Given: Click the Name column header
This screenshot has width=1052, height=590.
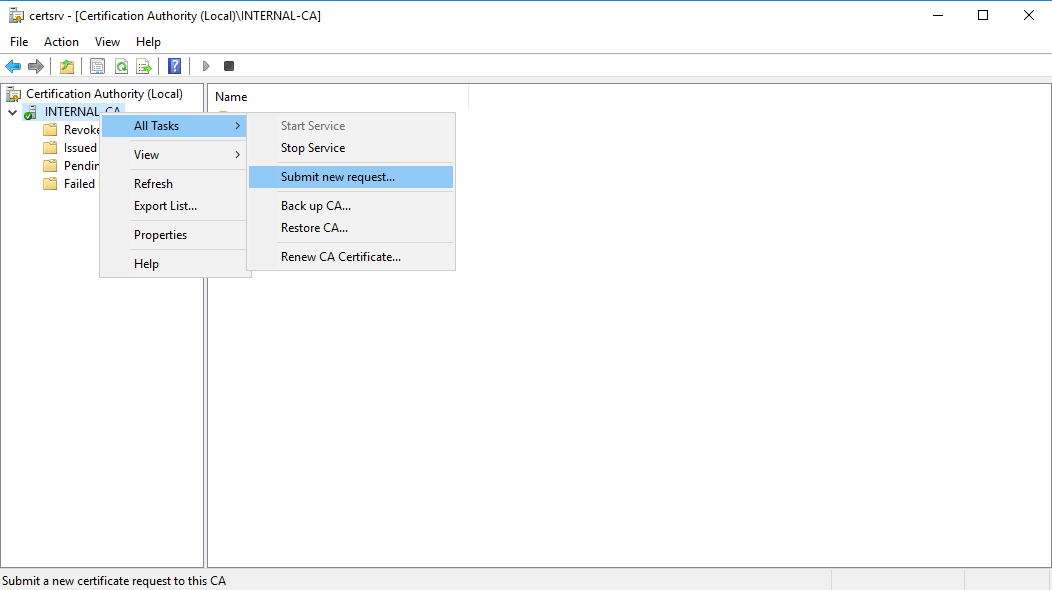Looking at the screenshot, I should (231, 97).
